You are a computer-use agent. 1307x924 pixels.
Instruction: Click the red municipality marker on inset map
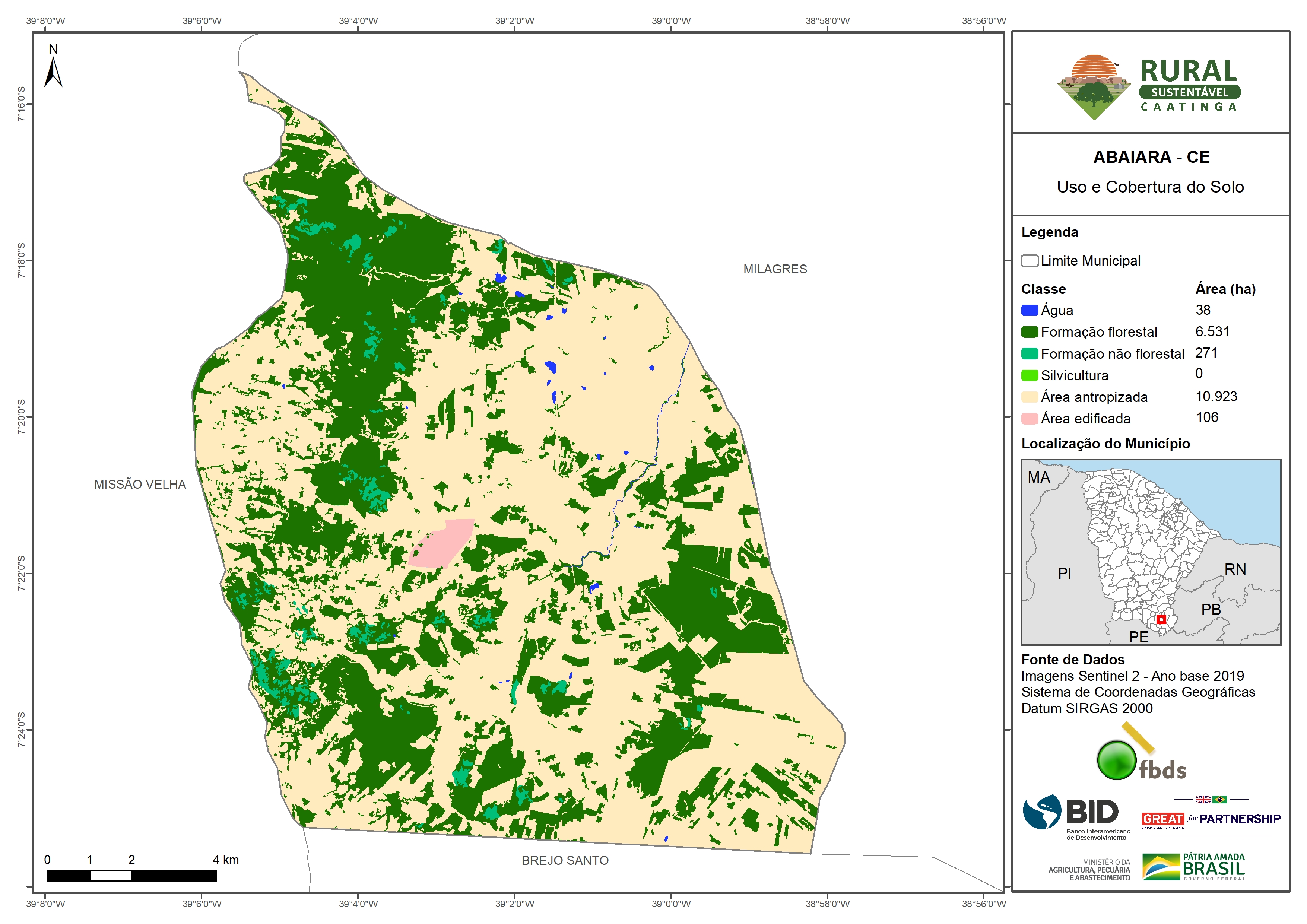pos(1161,619)
